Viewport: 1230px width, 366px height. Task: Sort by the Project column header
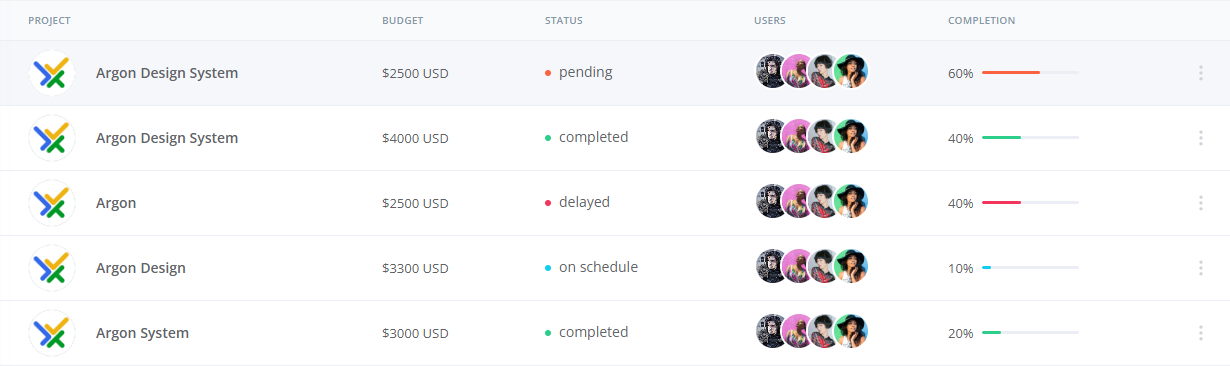tap(49, 21)
